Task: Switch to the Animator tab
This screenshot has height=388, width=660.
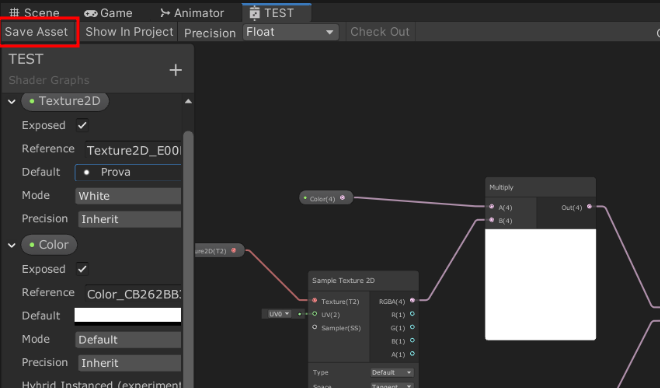Action: pos(192,13)
